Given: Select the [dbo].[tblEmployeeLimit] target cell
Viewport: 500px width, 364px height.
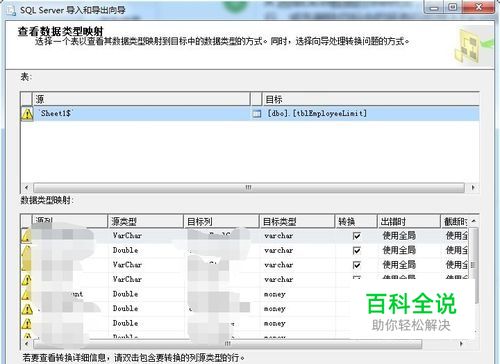Looking at the screenshot, I should (x=371, y=114).
